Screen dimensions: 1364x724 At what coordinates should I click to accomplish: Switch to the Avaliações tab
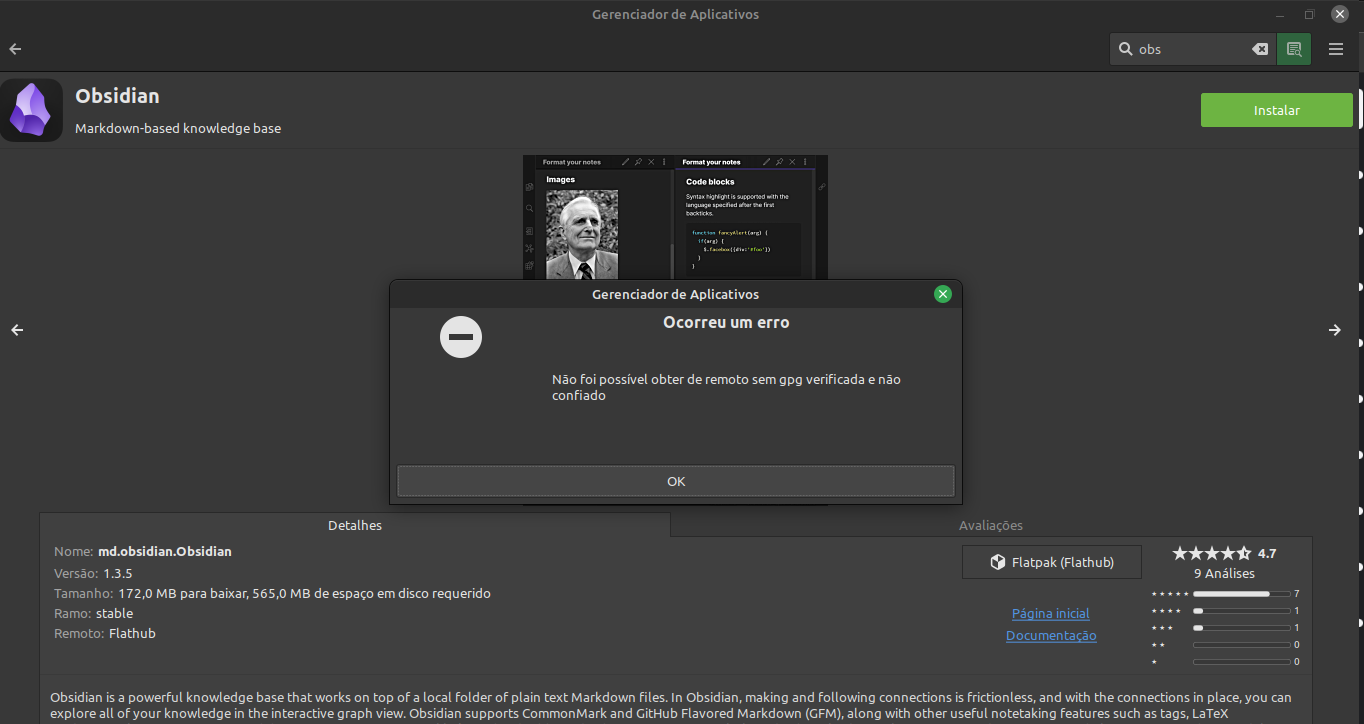(x=991, y=525)
